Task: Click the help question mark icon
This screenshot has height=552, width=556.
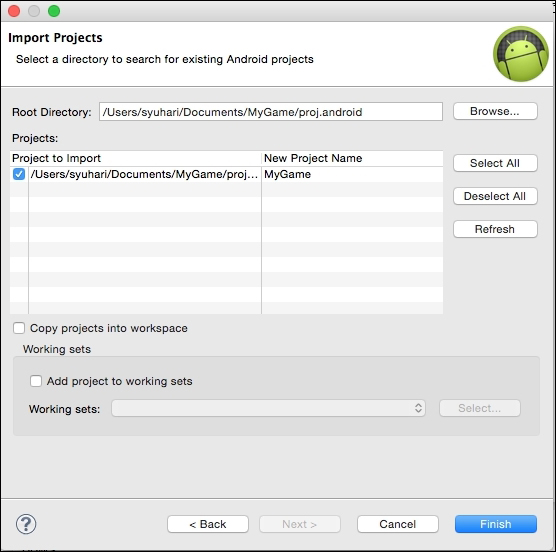Action: [x=26, y=524]
